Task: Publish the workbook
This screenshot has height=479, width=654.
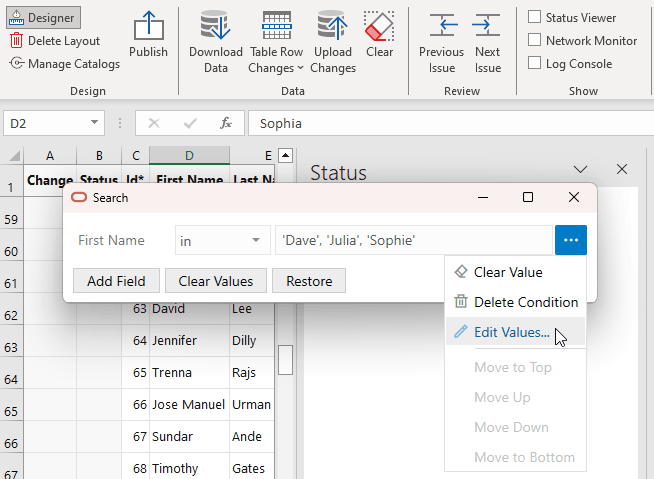Action: click(148, 34)
